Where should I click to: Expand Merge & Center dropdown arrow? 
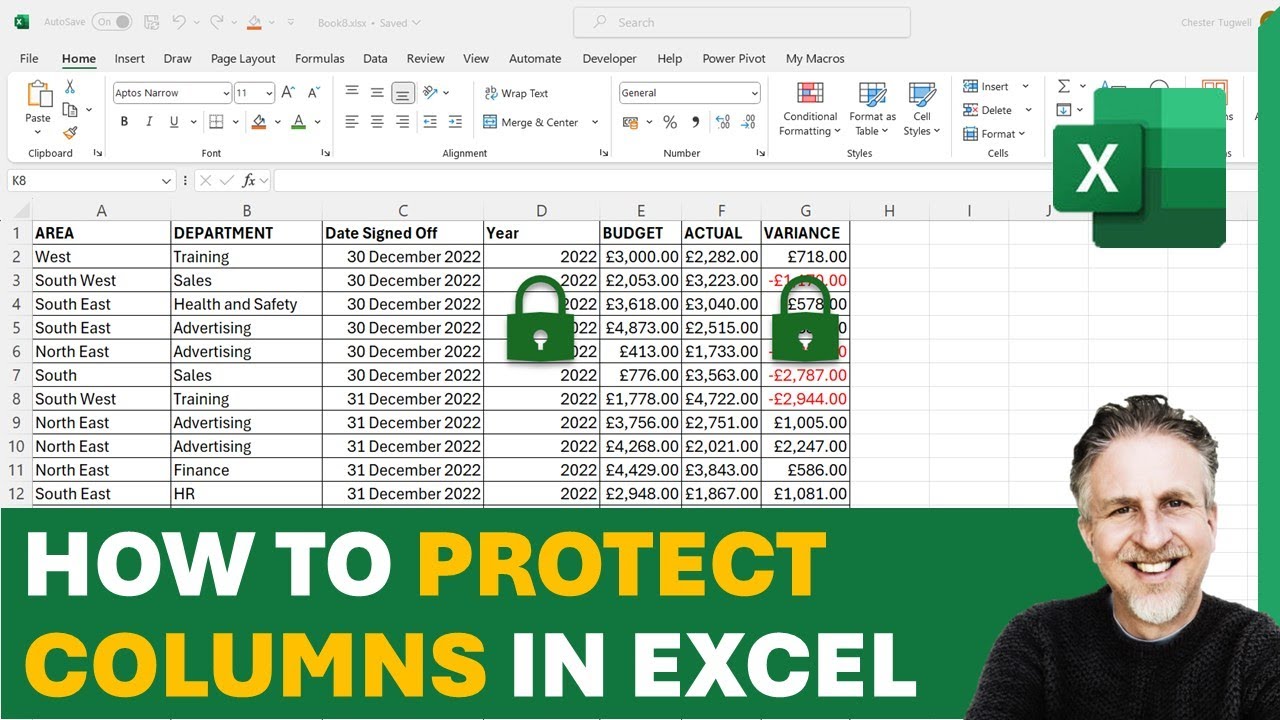click(x=595, y=122)
